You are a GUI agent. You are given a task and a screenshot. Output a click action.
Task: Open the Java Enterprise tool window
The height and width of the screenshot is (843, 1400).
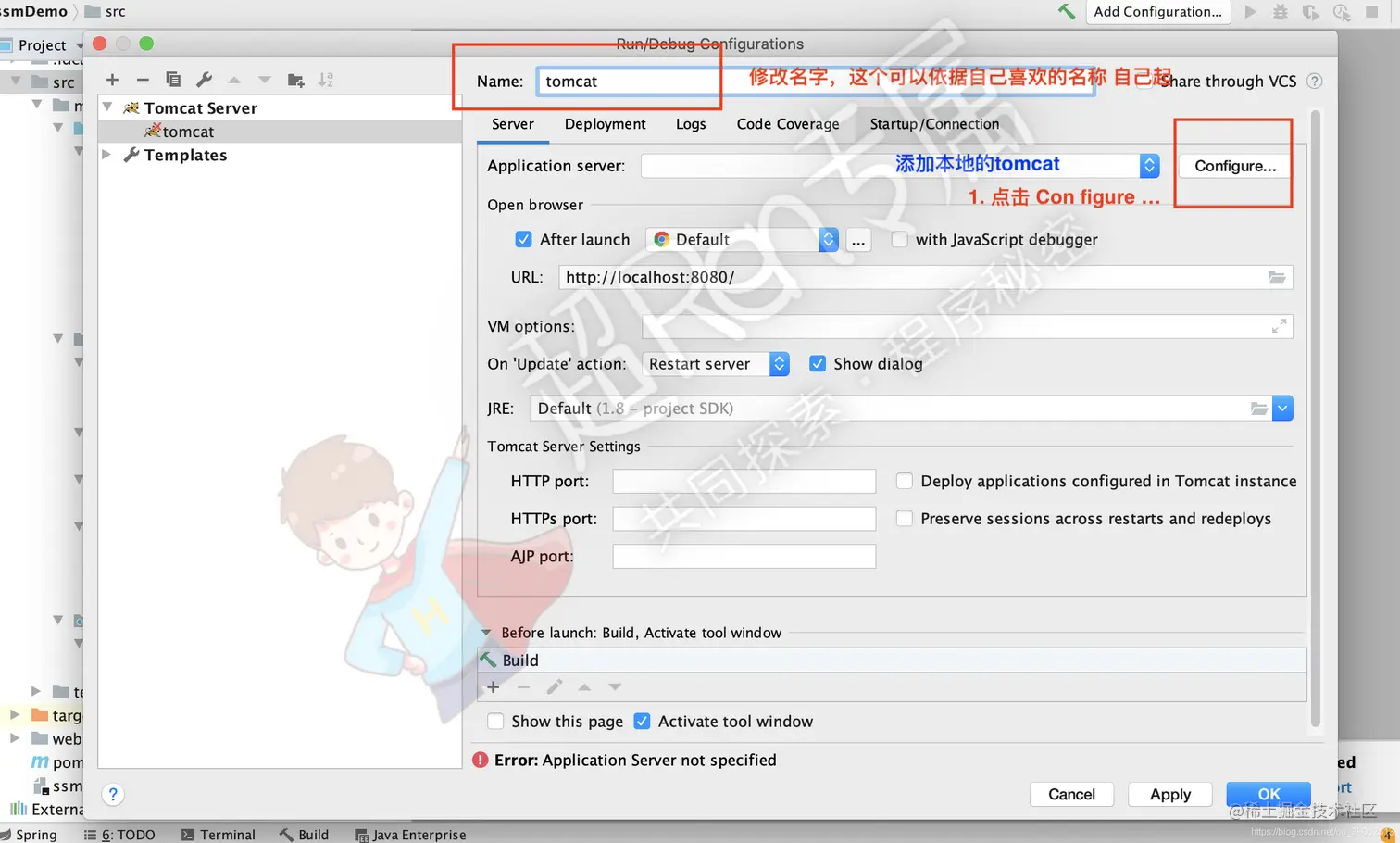[x=410, y=834]
